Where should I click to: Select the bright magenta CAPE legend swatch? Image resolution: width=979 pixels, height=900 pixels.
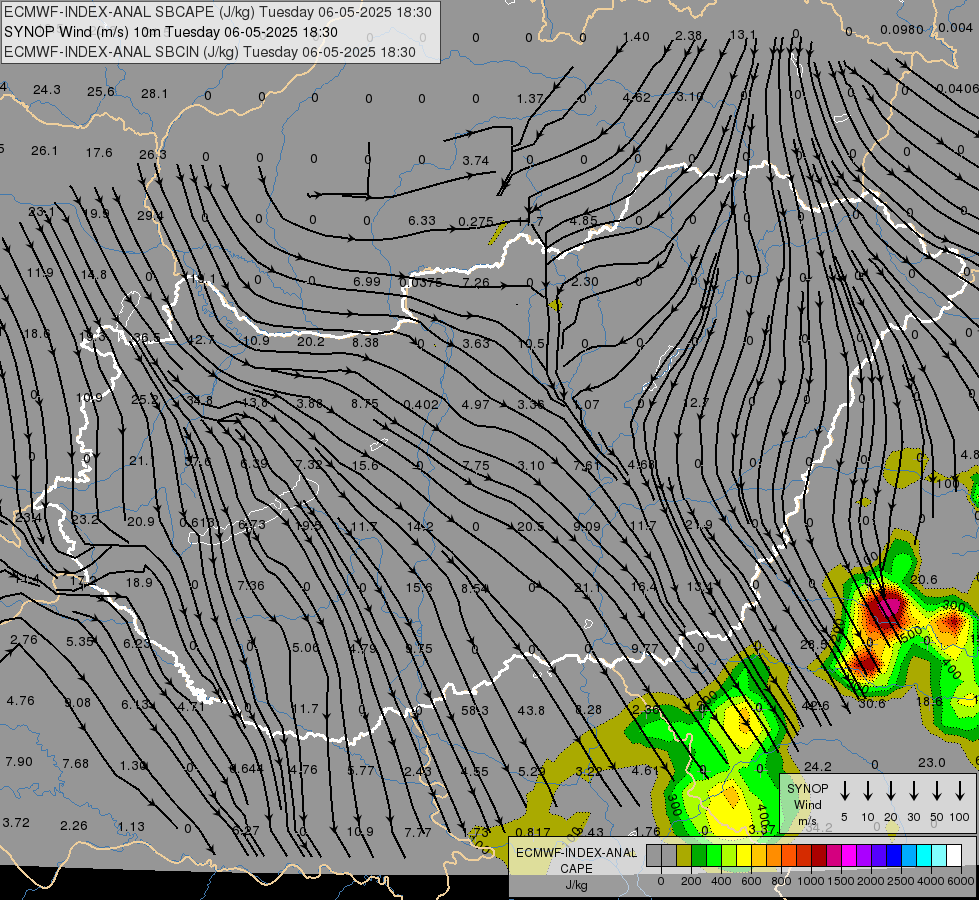tap(849, 855)
